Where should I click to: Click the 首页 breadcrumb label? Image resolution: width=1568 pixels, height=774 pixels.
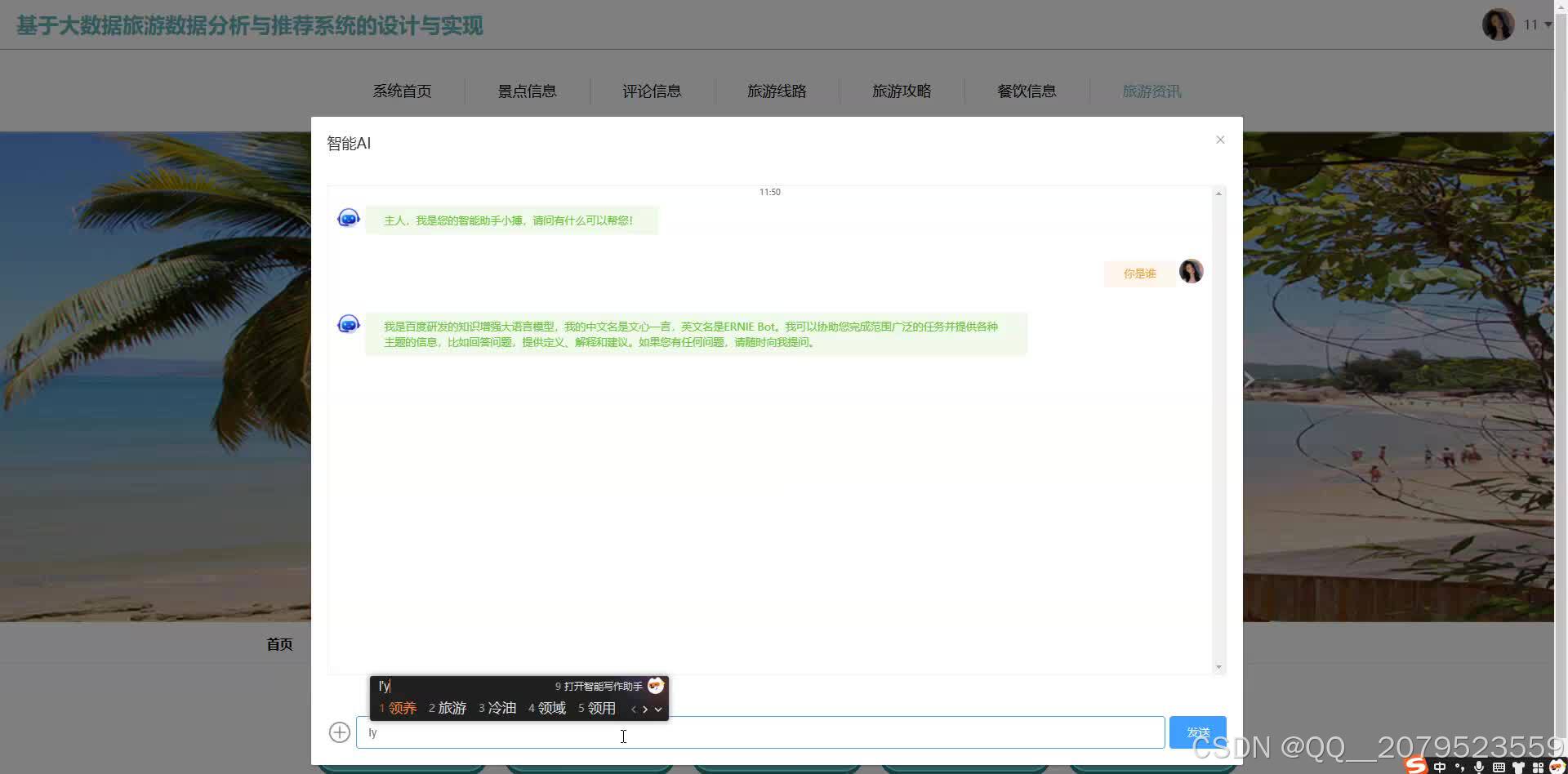(x=279, y=644)
